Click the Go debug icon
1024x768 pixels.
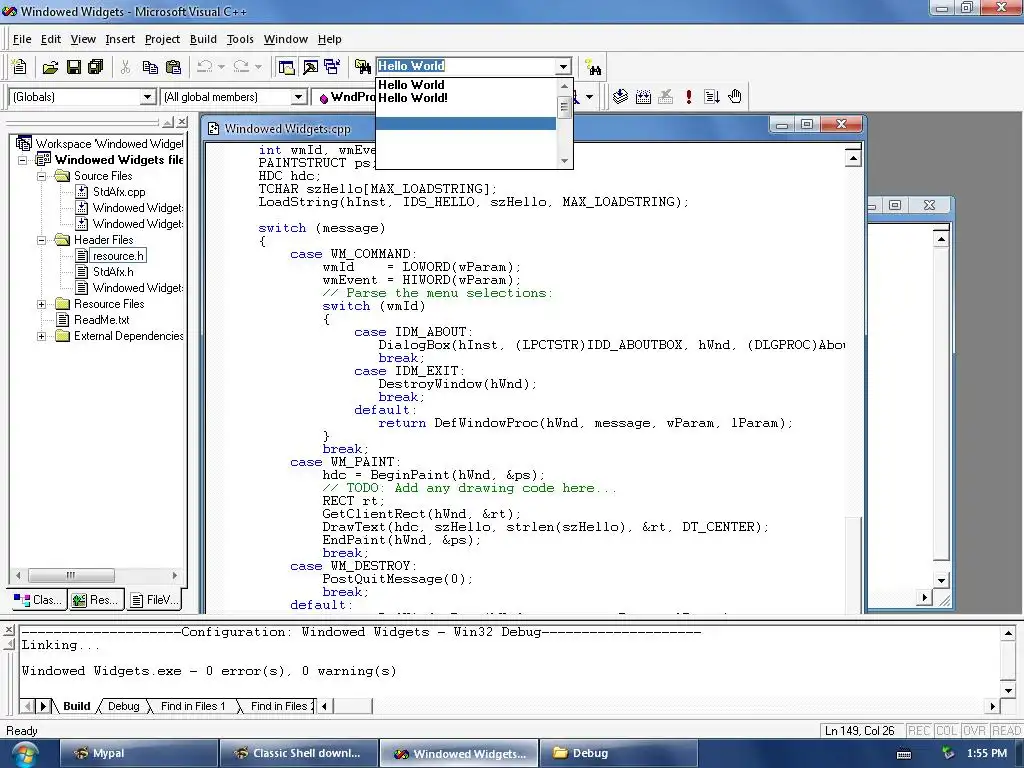712,97
